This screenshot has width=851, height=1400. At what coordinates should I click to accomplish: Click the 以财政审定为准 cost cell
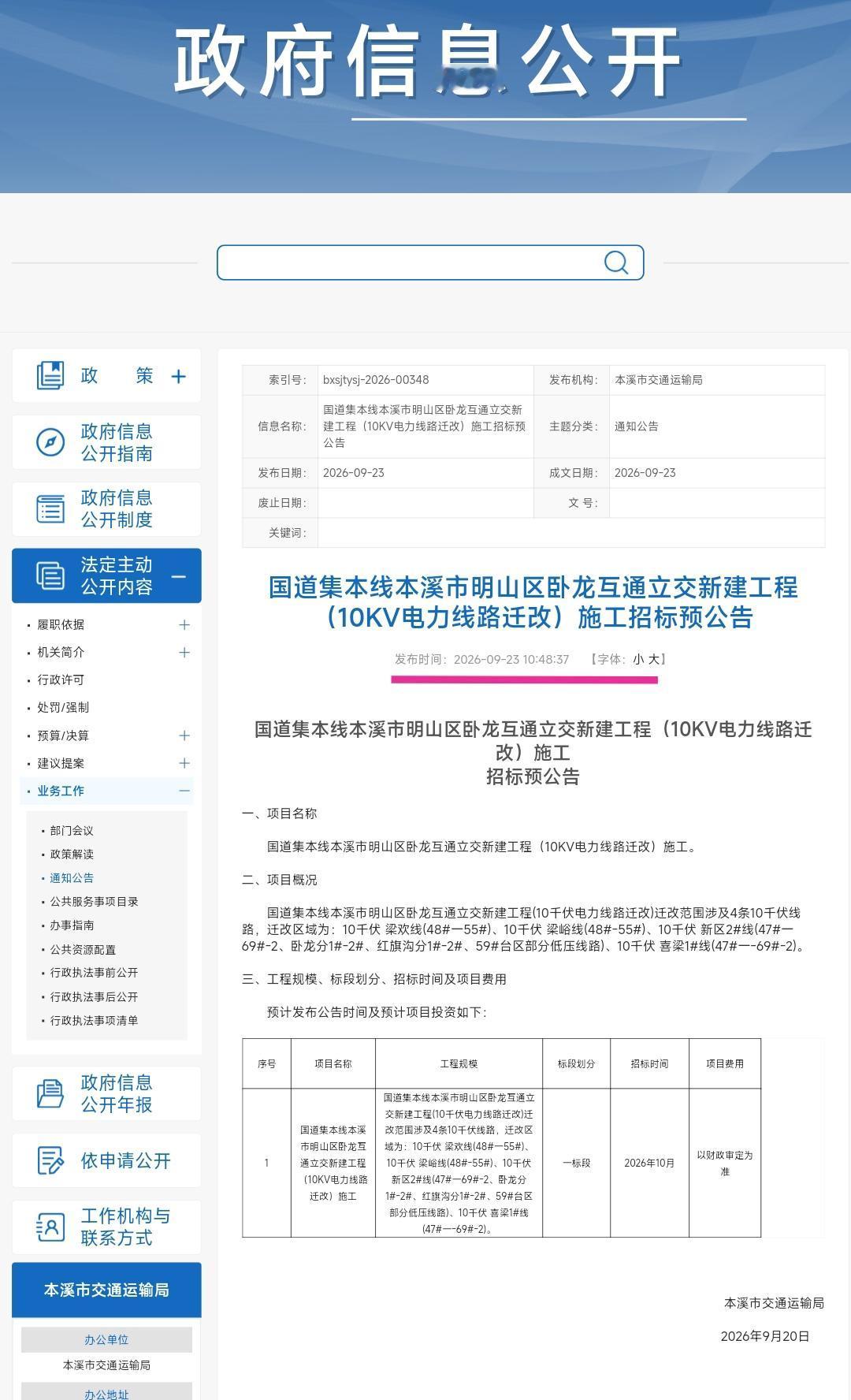point(725,1163)
